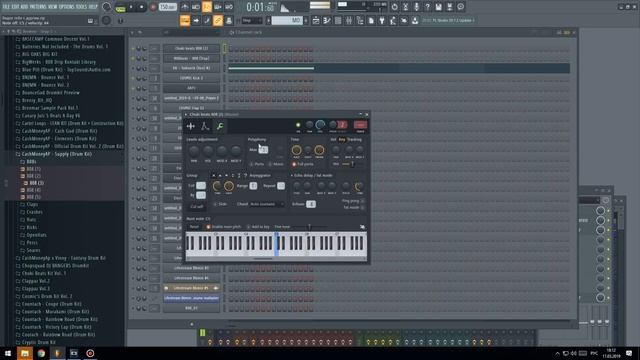Toggle the arpeggiator Slide option
The image size is (640, 360).
point(220,204)
